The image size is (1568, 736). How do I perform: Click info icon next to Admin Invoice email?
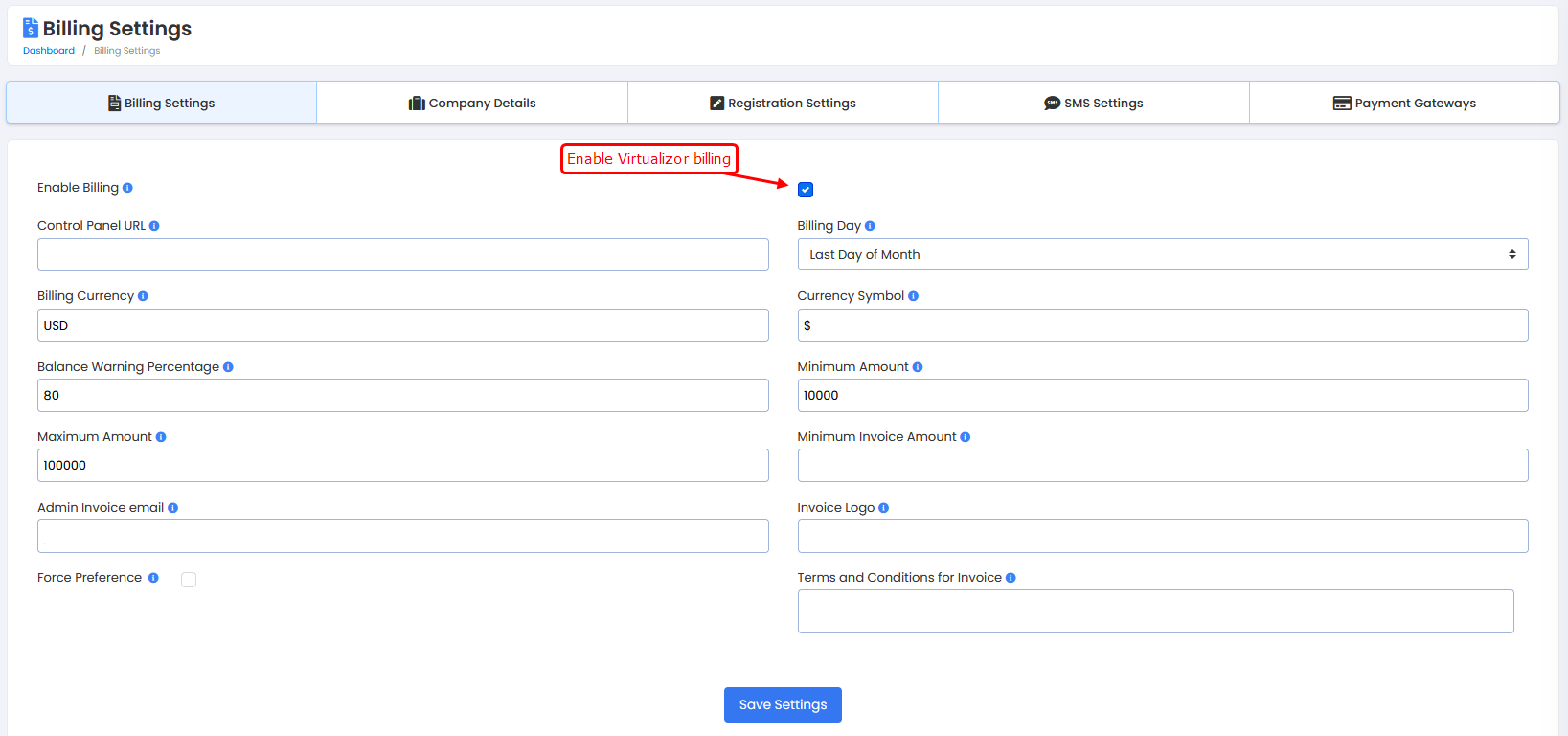click(173, 508)
